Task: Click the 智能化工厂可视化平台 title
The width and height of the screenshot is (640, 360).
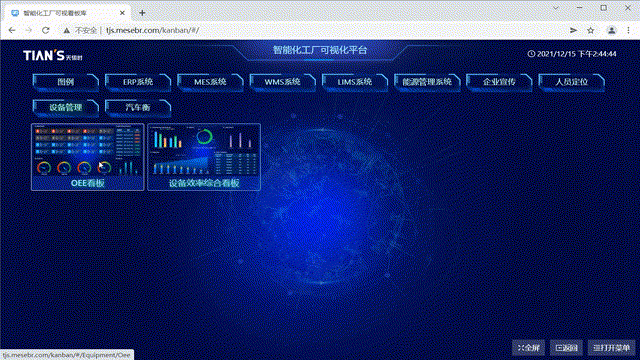Action: pyautogui.click(x=320, y=50)
